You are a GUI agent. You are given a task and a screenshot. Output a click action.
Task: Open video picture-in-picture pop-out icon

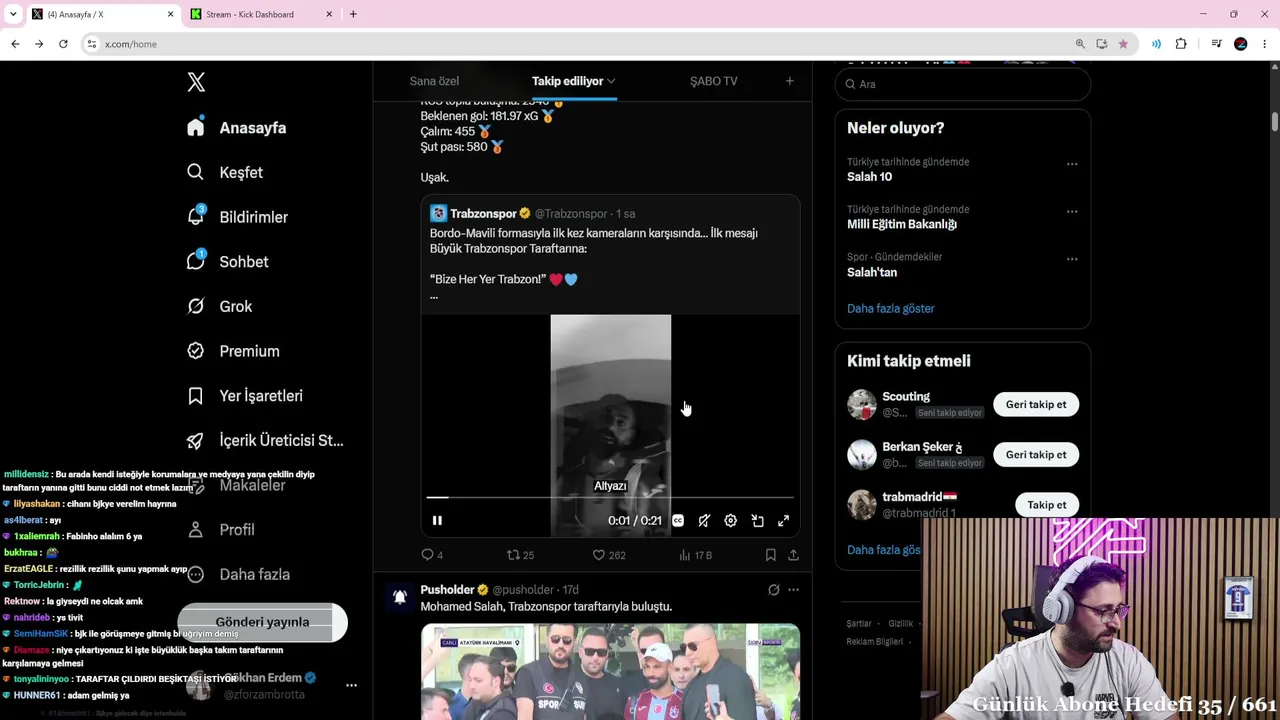pos(757,520)
